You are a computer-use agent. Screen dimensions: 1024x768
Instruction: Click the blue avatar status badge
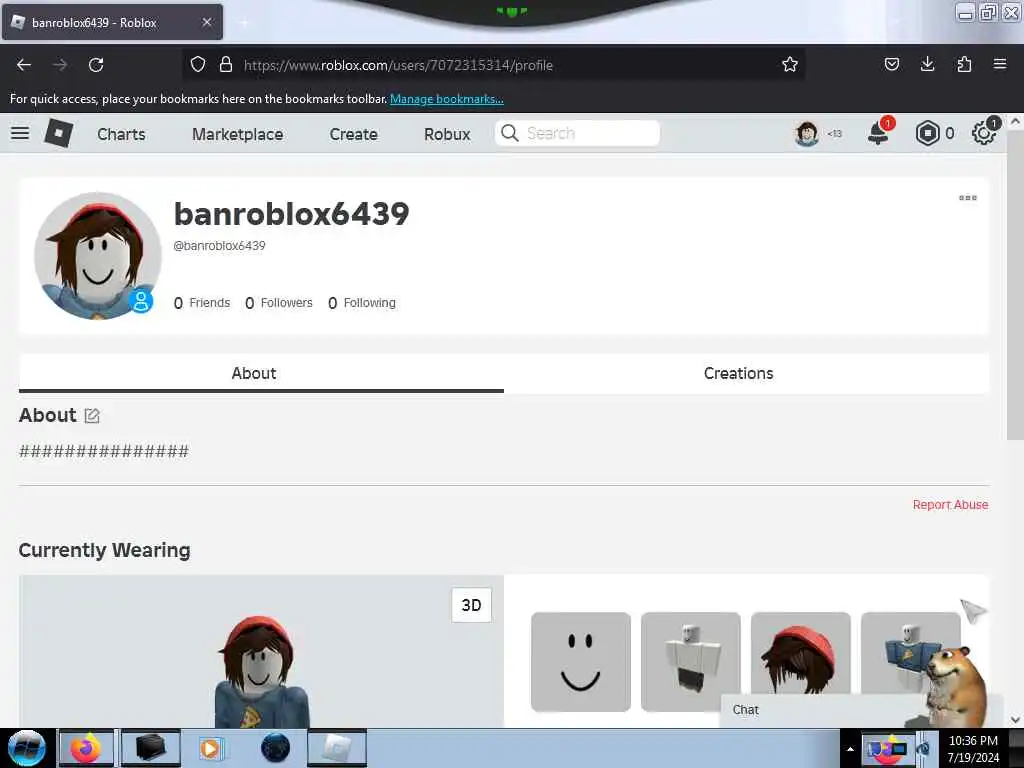(140, 301)
